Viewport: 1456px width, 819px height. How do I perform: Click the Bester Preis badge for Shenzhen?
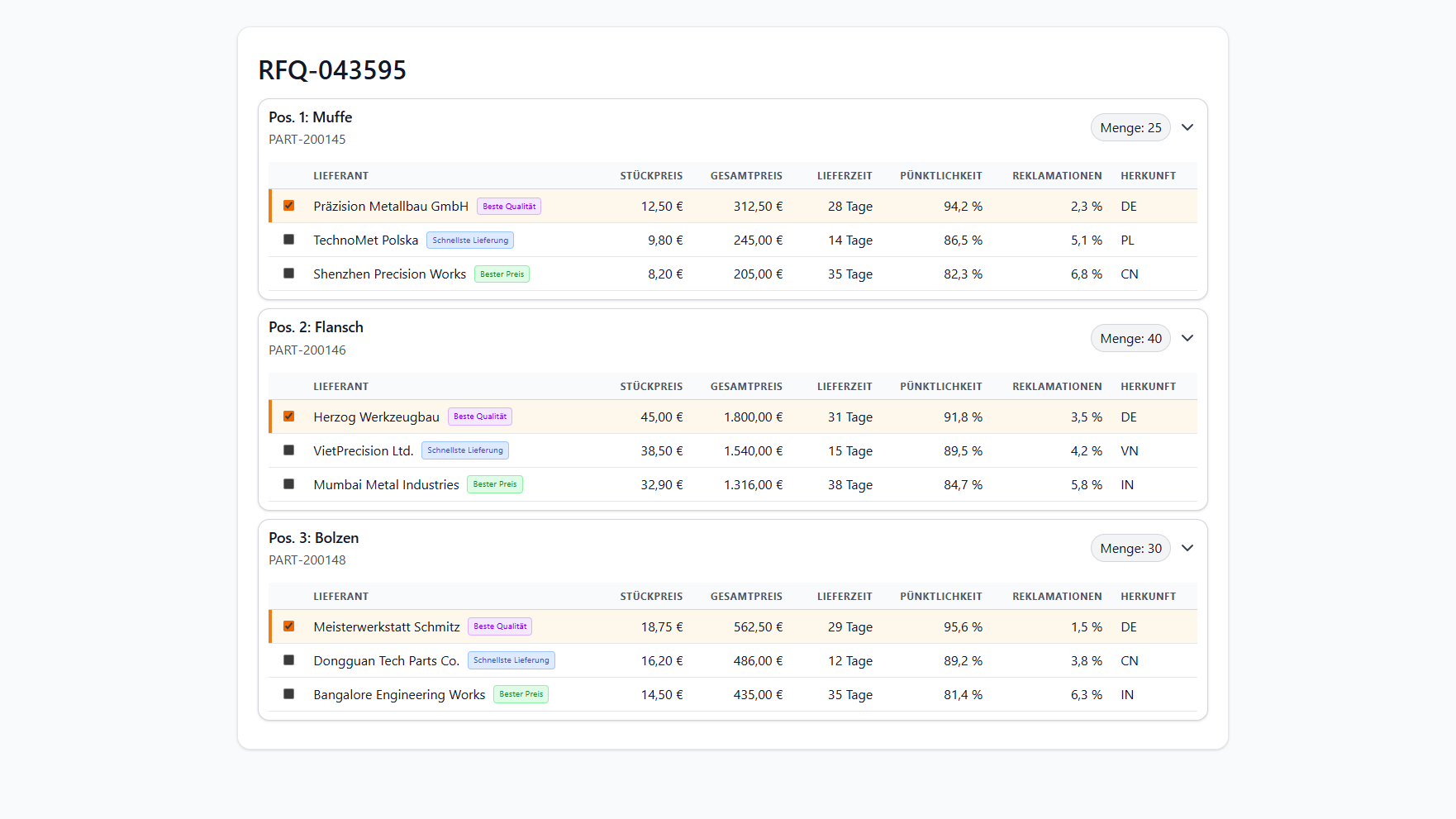(x=502, y=274)
